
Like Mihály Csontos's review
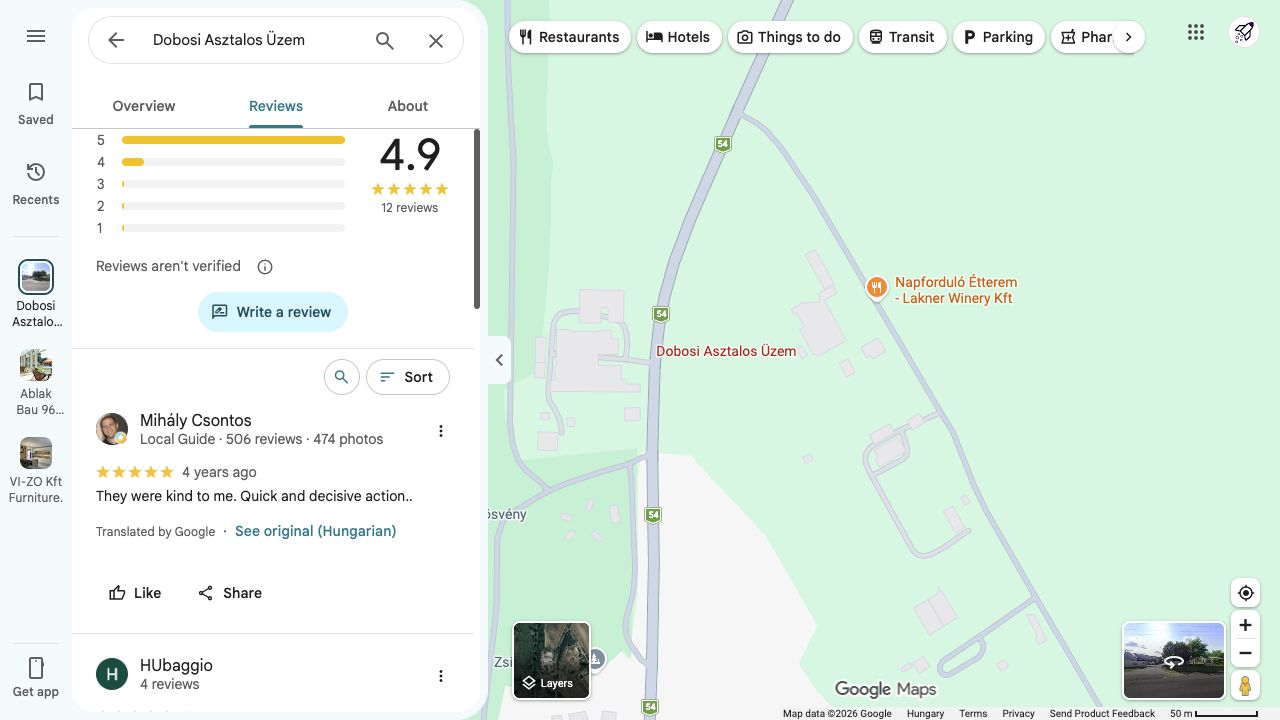[x=135, y=593]
